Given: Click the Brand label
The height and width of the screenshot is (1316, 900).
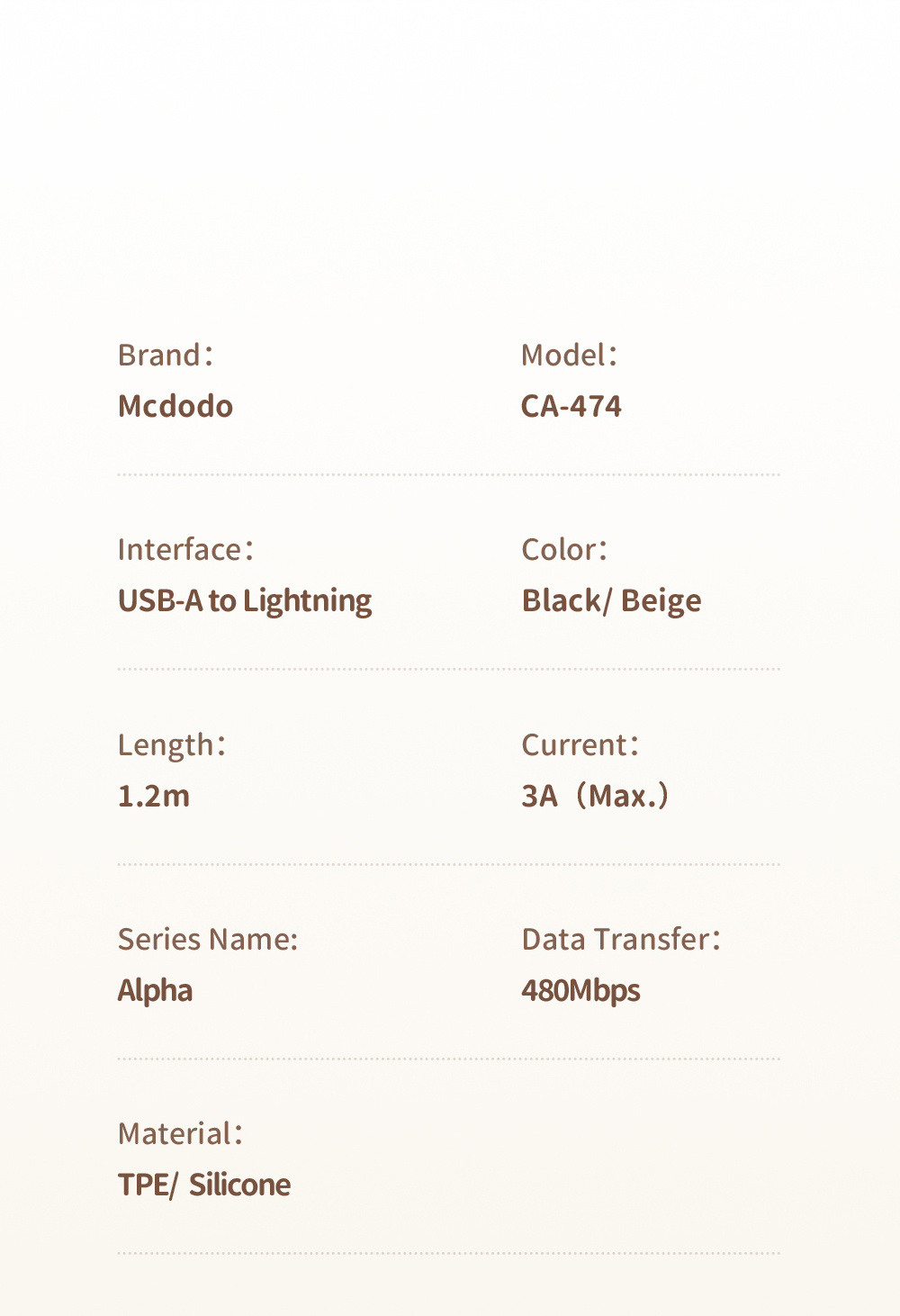Looking at the screenshot, I should [x=165, y=356].
